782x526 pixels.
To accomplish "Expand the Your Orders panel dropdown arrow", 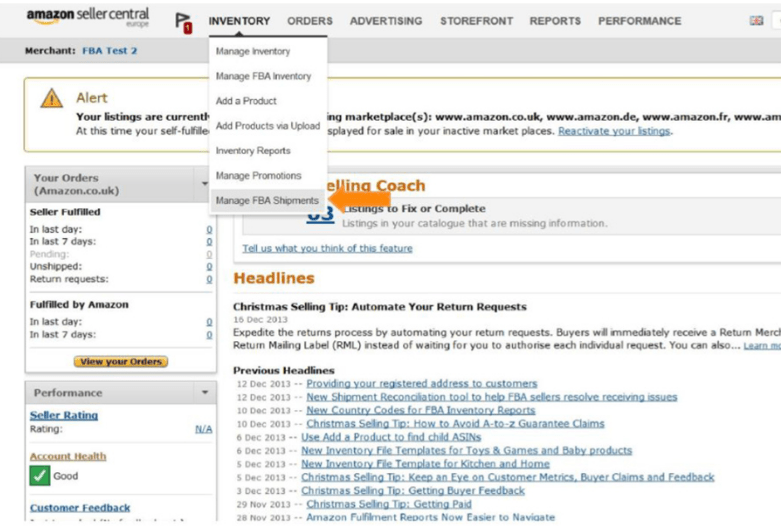I will (204, 183).
